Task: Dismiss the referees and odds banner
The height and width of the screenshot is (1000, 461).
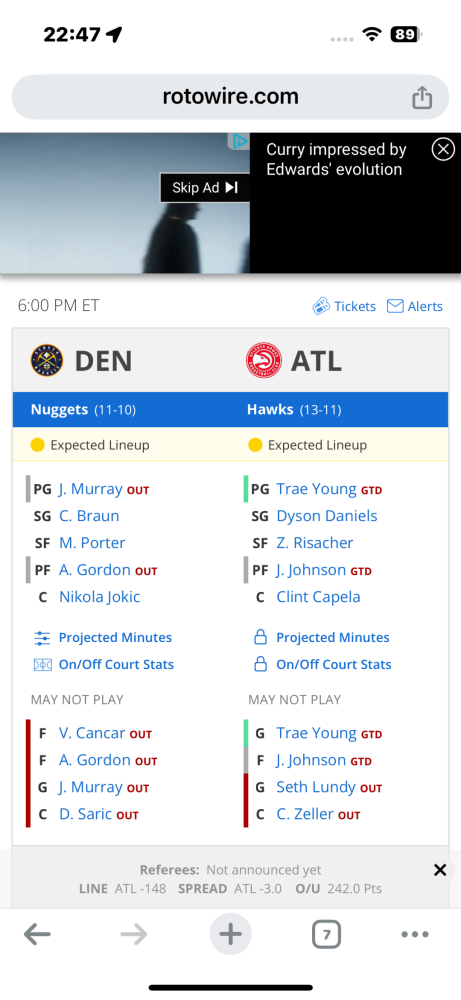Action: coord(440,870)
